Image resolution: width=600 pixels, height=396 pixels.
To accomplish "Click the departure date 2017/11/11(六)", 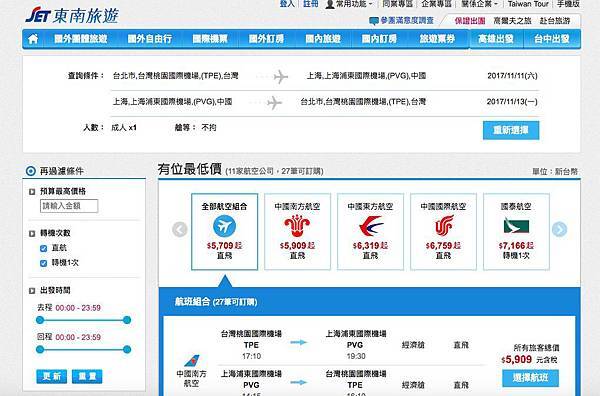I will [x=512, y=76].
